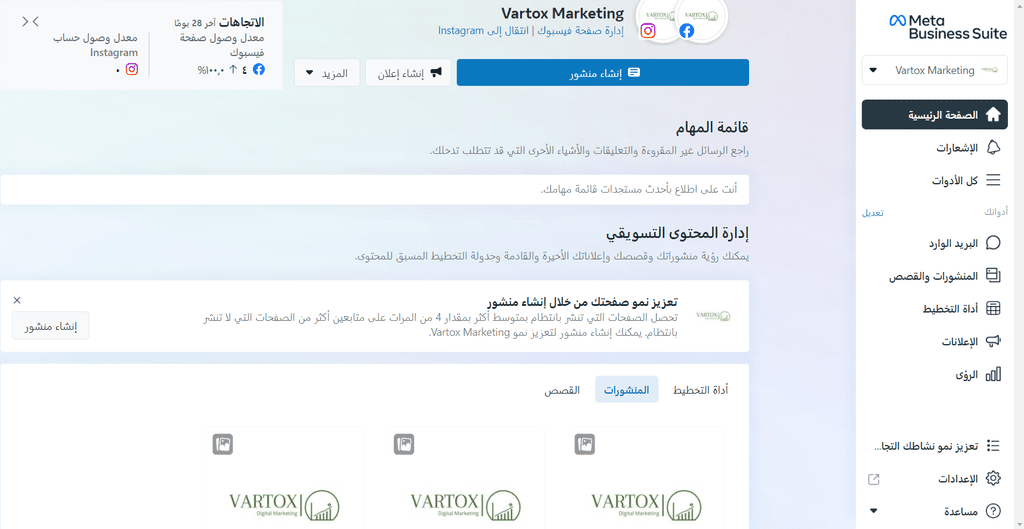Screen dimensions: 1024x529
Task: Open Insights (الرؤى) bar chart icon
Action: pyautogui.click(x=993, y=374)
